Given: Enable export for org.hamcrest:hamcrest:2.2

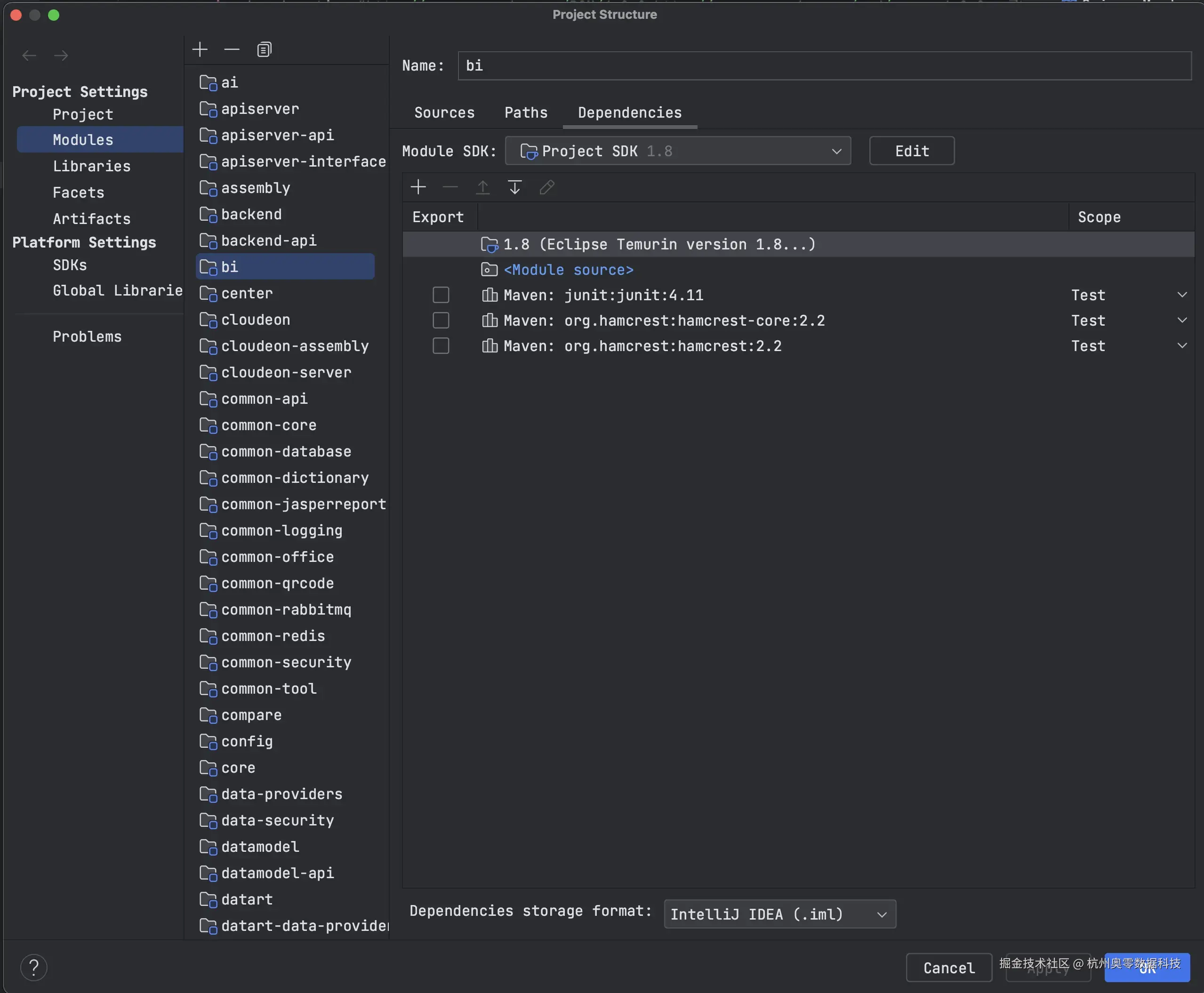Looking at the screenshot, I should click(441, 345).
